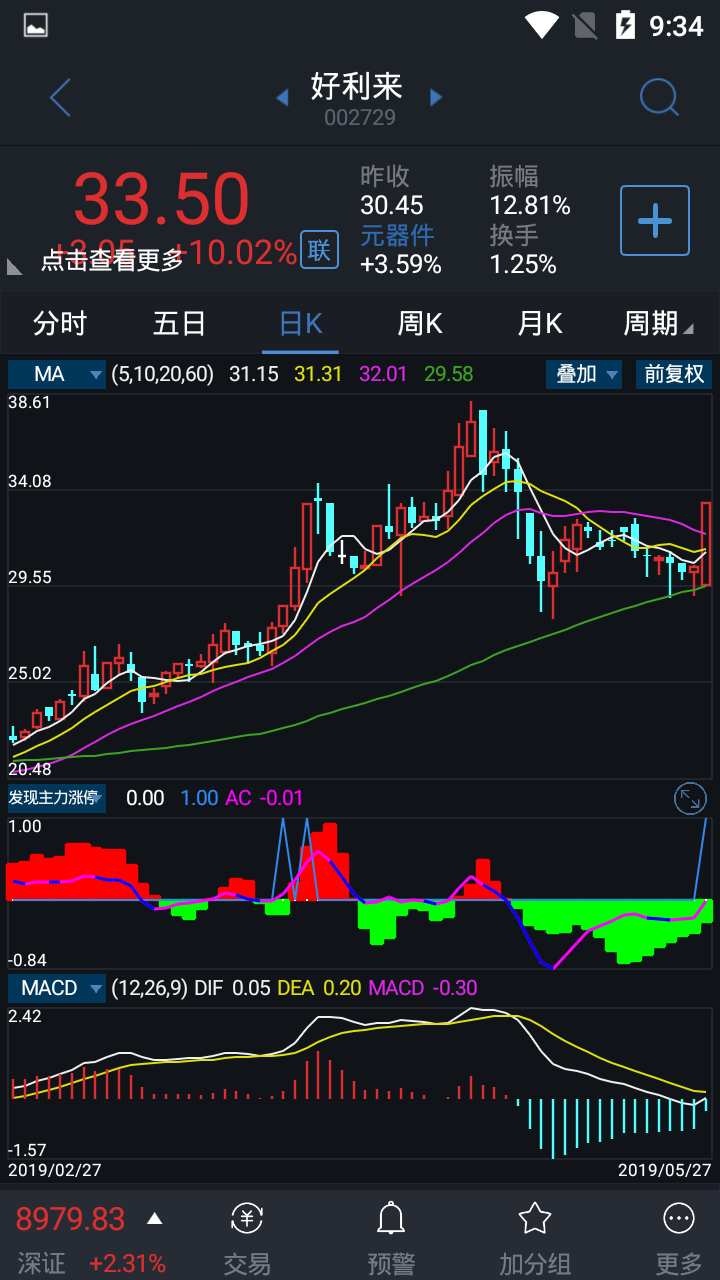
Task: Open the search magnifier icon
Action: pyautogui.click(x=659, y=98)
